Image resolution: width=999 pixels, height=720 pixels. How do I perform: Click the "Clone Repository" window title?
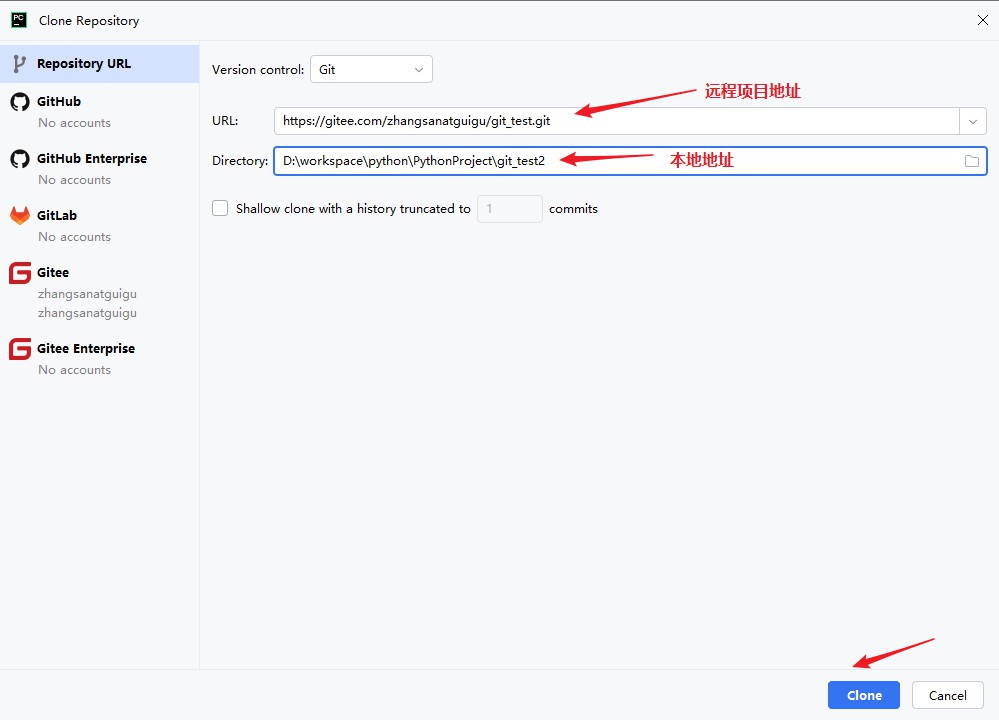point(89,20)
